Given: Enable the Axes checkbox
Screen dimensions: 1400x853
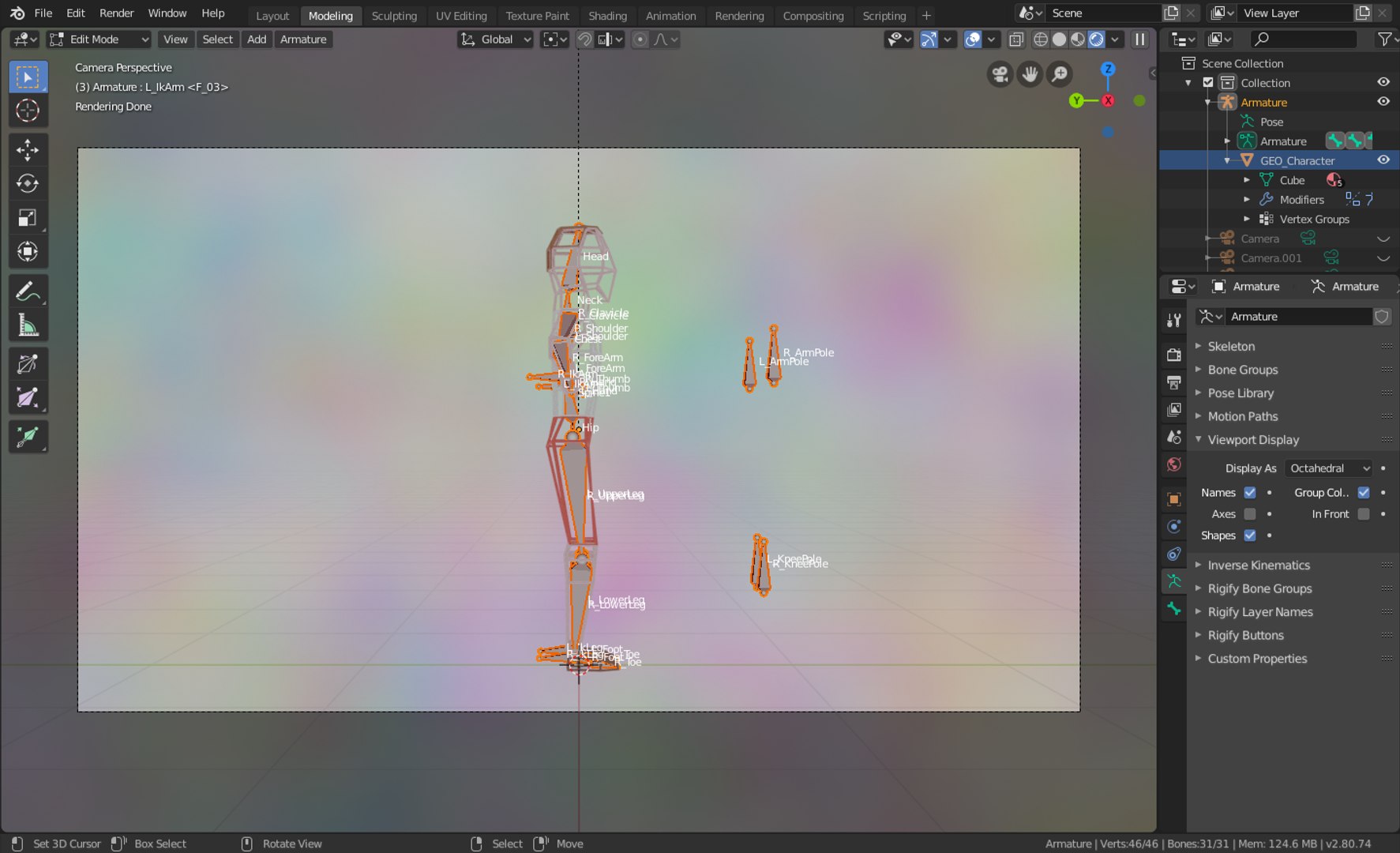Looking at the screenshot, I should [1250, 514].
